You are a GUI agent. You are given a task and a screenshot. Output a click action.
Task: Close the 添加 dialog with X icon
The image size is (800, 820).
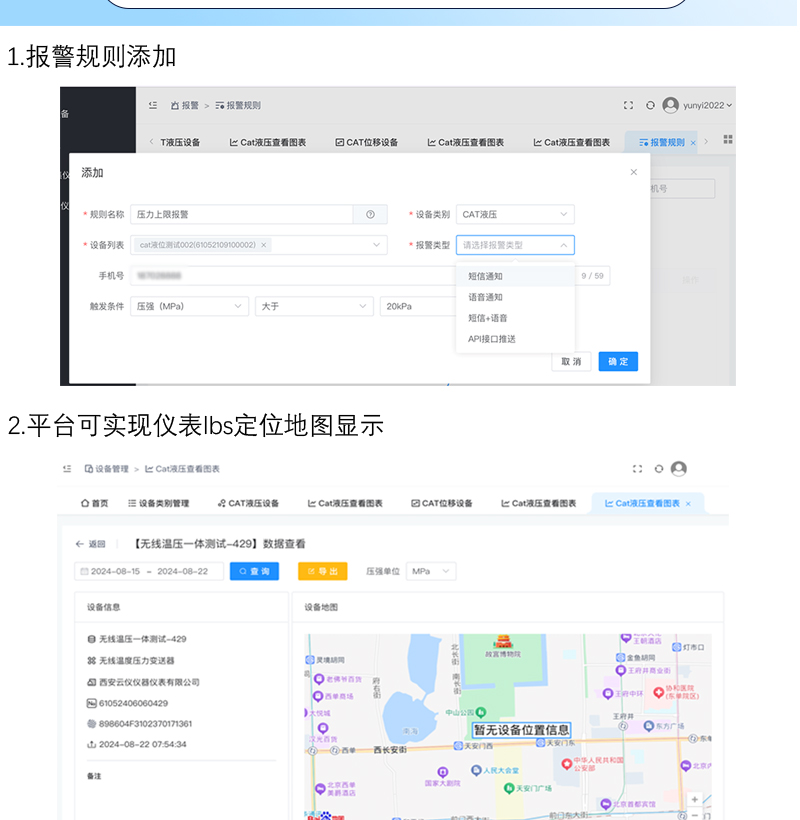[633, 172]
